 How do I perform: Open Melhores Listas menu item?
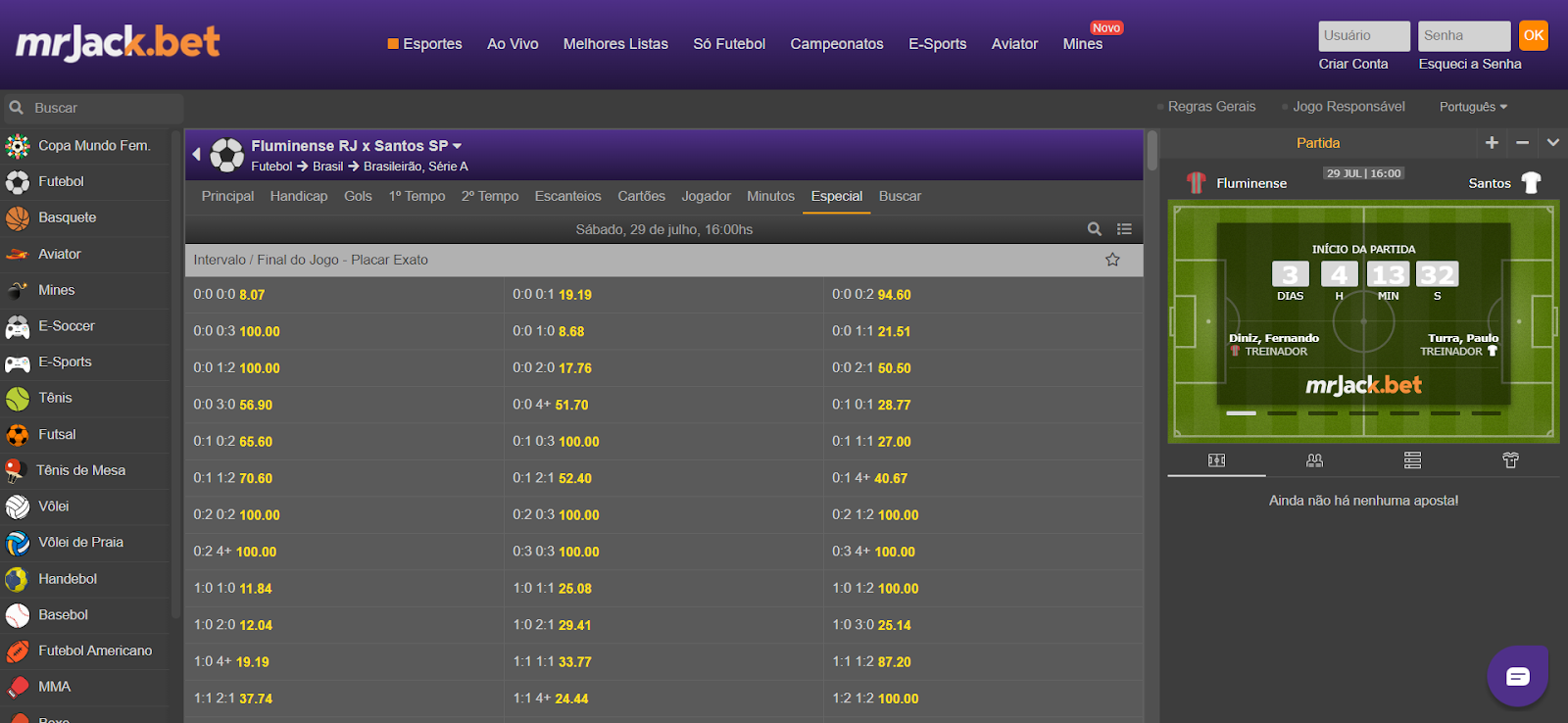[x=615, y=44]
